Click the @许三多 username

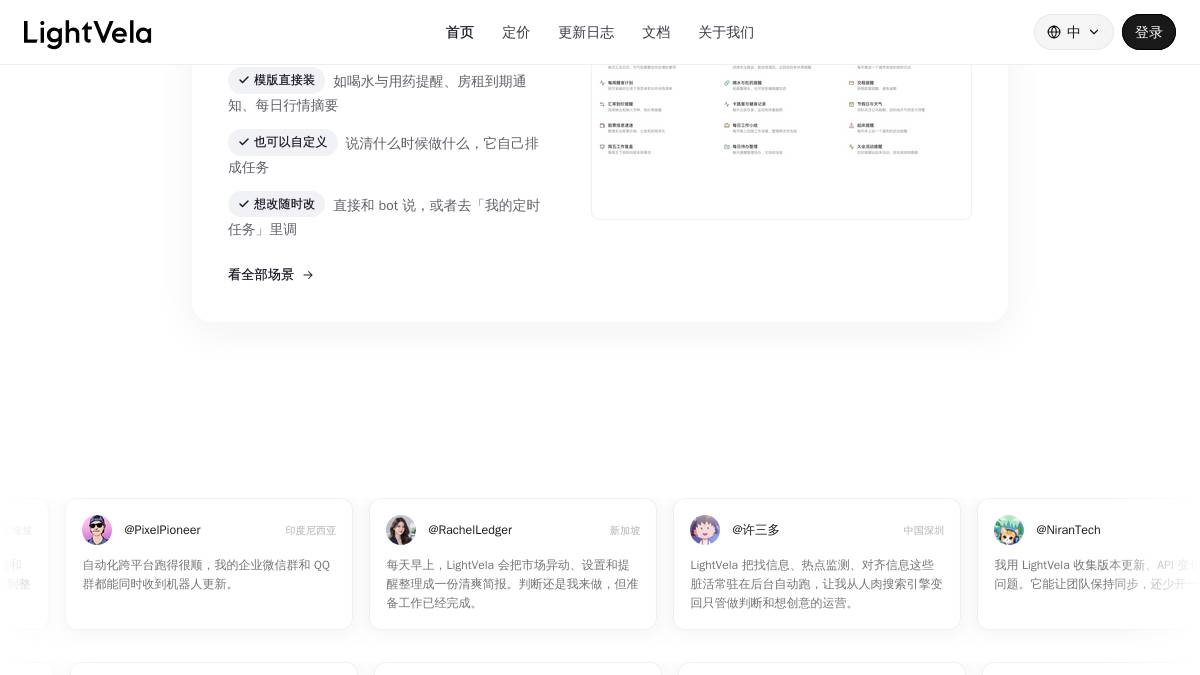[756, 530]
